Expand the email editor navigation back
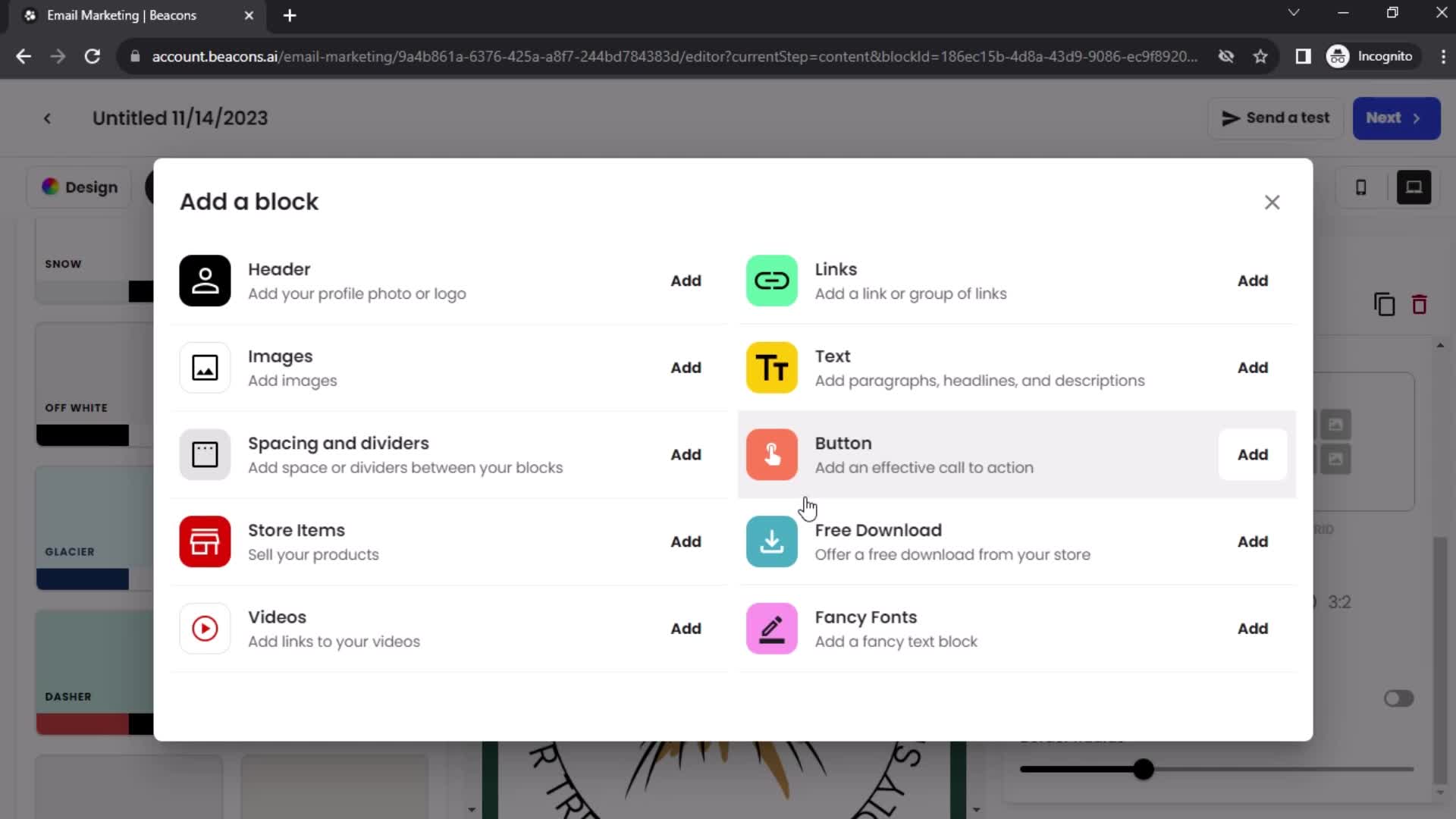Screen dimensions: 1456x819 click(x=47, y=118)
